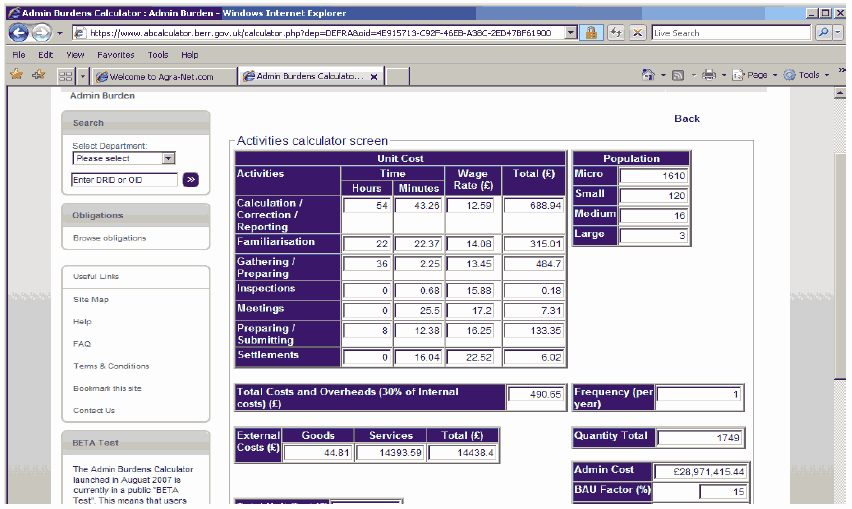The image size is (852, 509).
Task: Click Small population field 120
Action: 654,196
